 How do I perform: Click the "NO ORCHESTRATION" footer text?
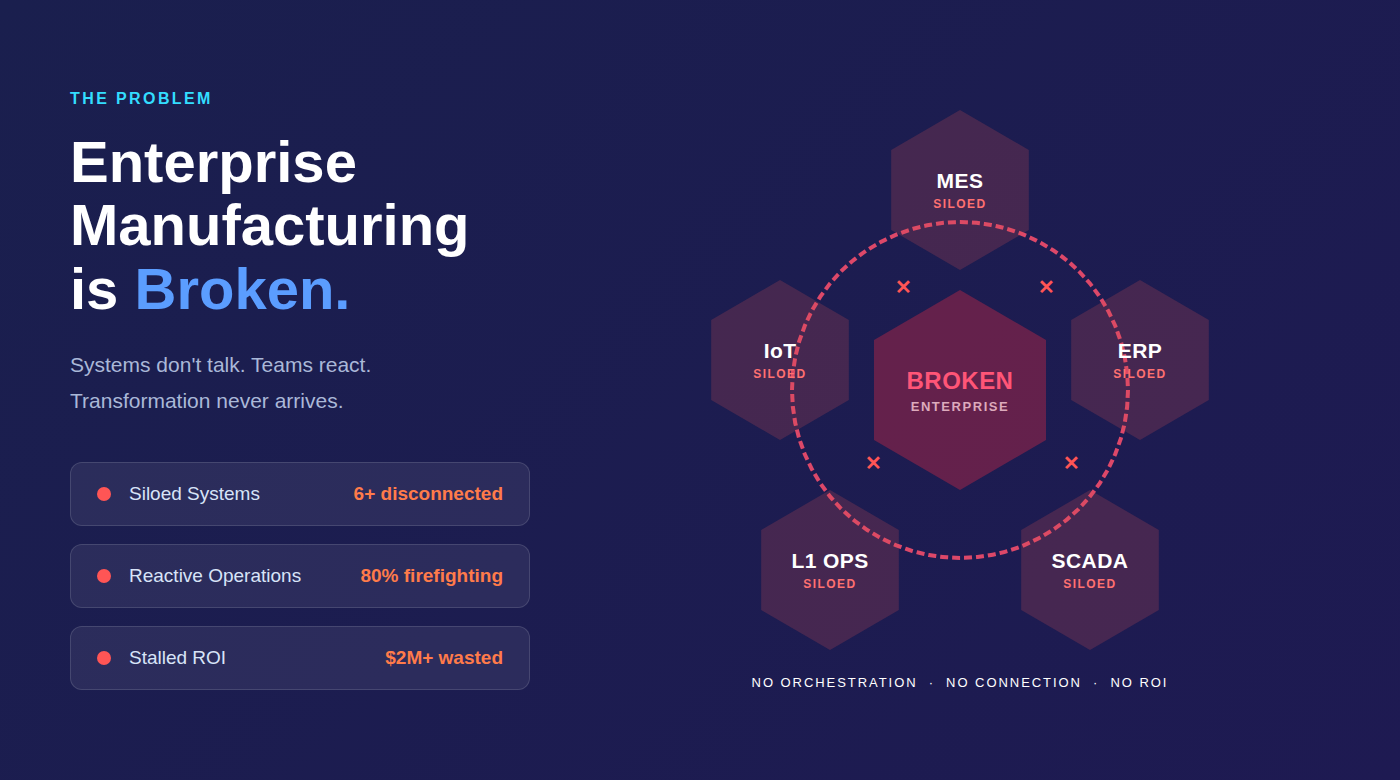(834, 683)
